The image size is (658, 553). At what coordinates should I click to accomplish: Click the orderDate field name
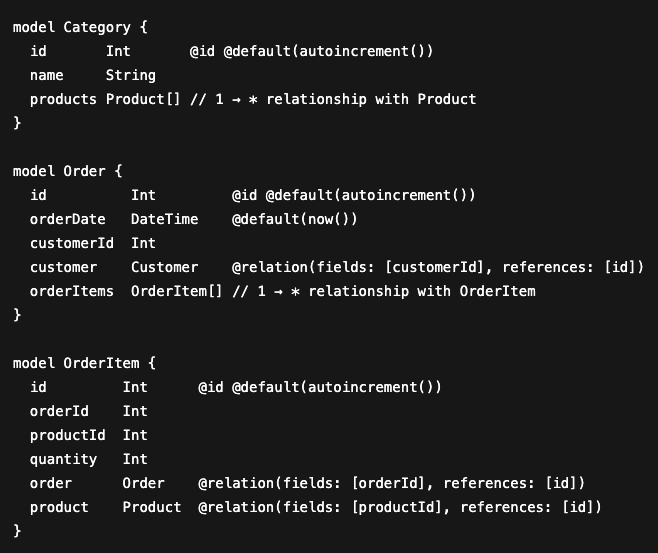click(67, 219)
